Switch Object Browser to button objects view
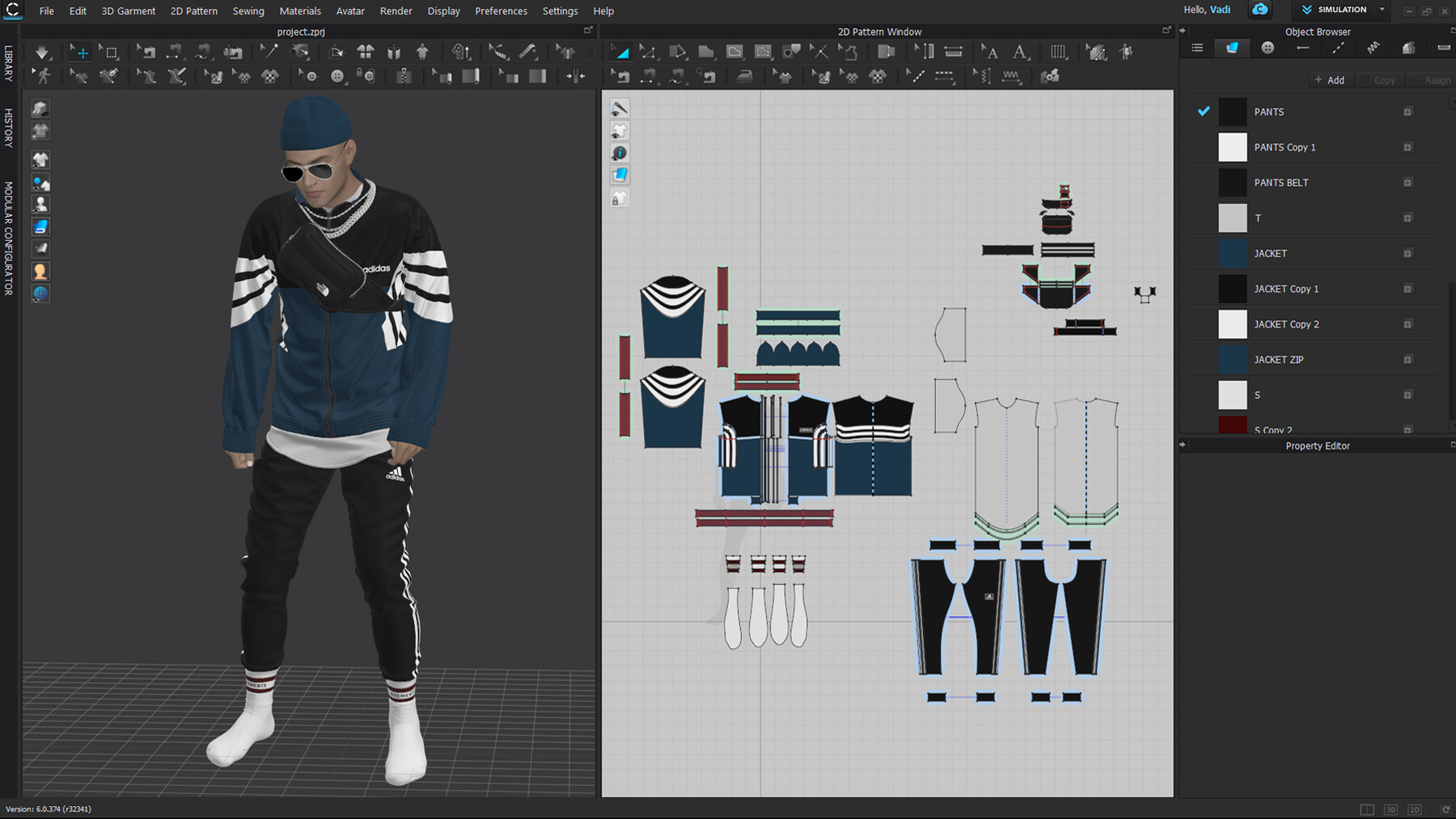Screen dimensions: 1456x819 (x=1268, y=48)
